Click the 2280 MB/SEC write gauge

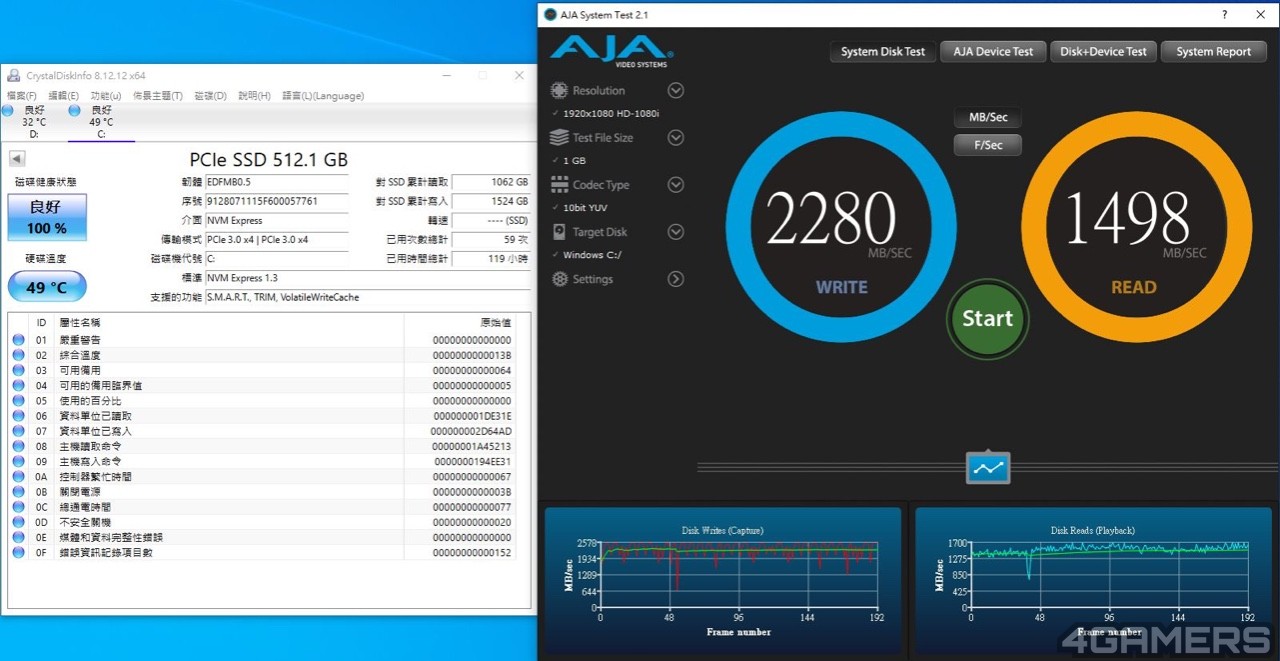tap(839, 228)
